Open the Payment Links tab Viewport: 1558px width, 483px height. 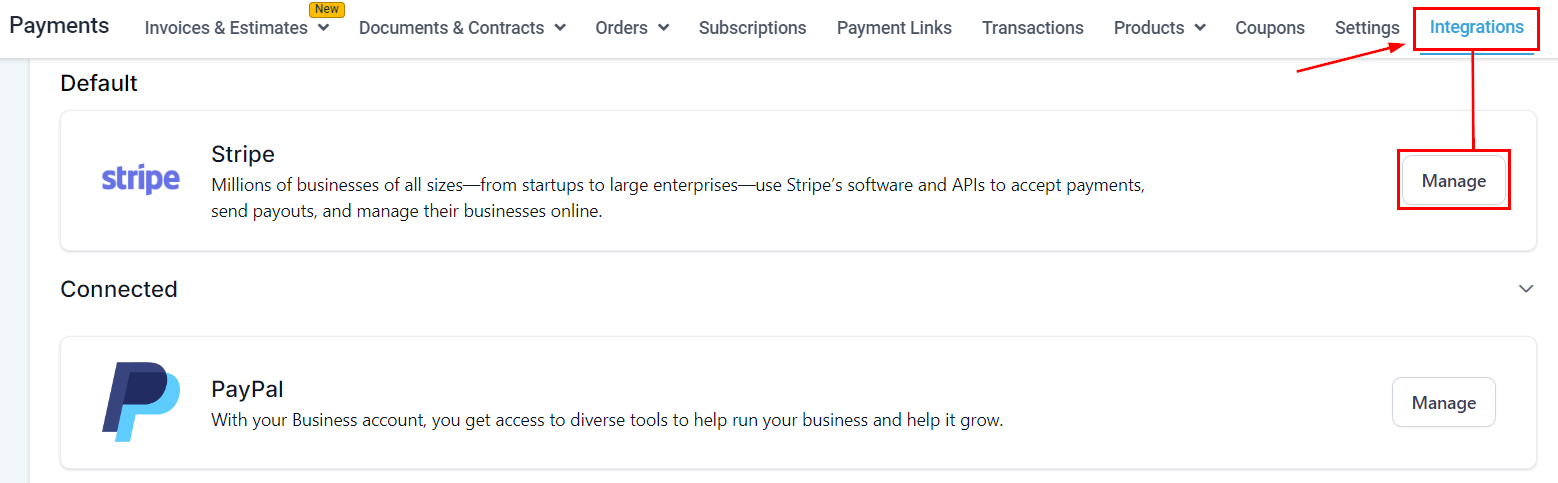894,28
